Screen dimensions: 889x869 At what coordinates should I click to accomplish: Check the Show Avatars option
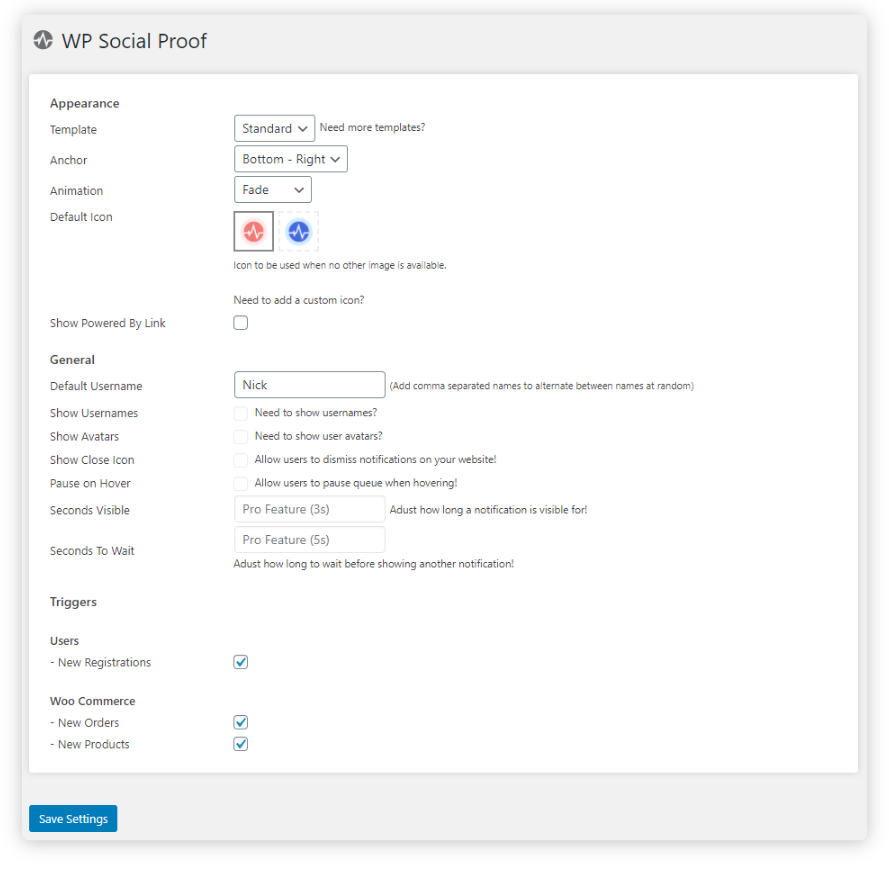pyautogui.click(x=240, y=436)
